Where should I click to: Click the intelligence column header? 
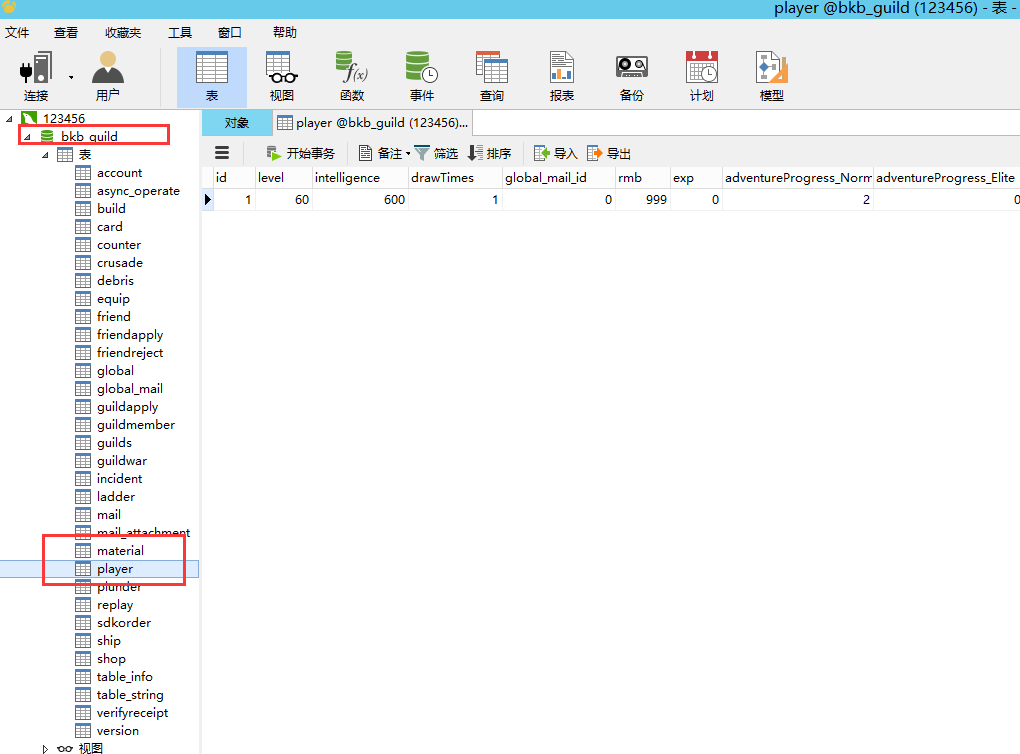pos(347,178)
